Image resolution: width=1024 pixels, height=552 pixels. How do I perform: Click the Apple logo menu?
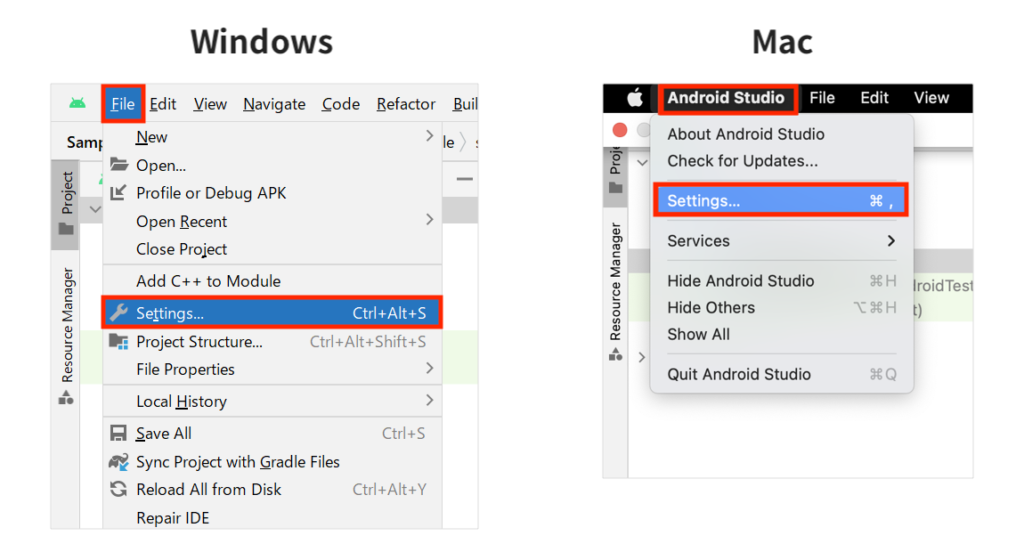(635, 98)
